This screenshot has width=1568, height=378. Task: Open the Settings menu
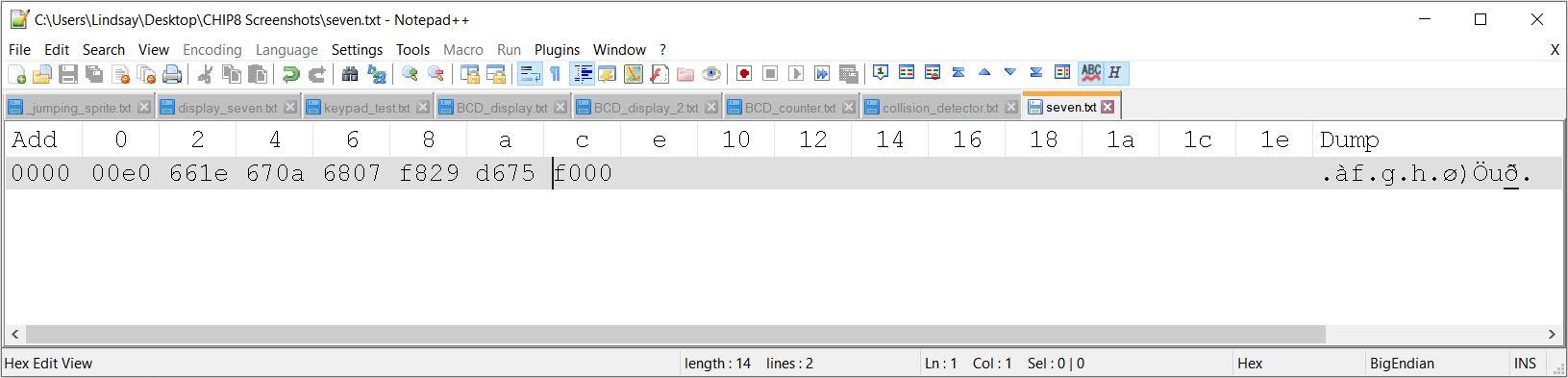coord(357,49)
